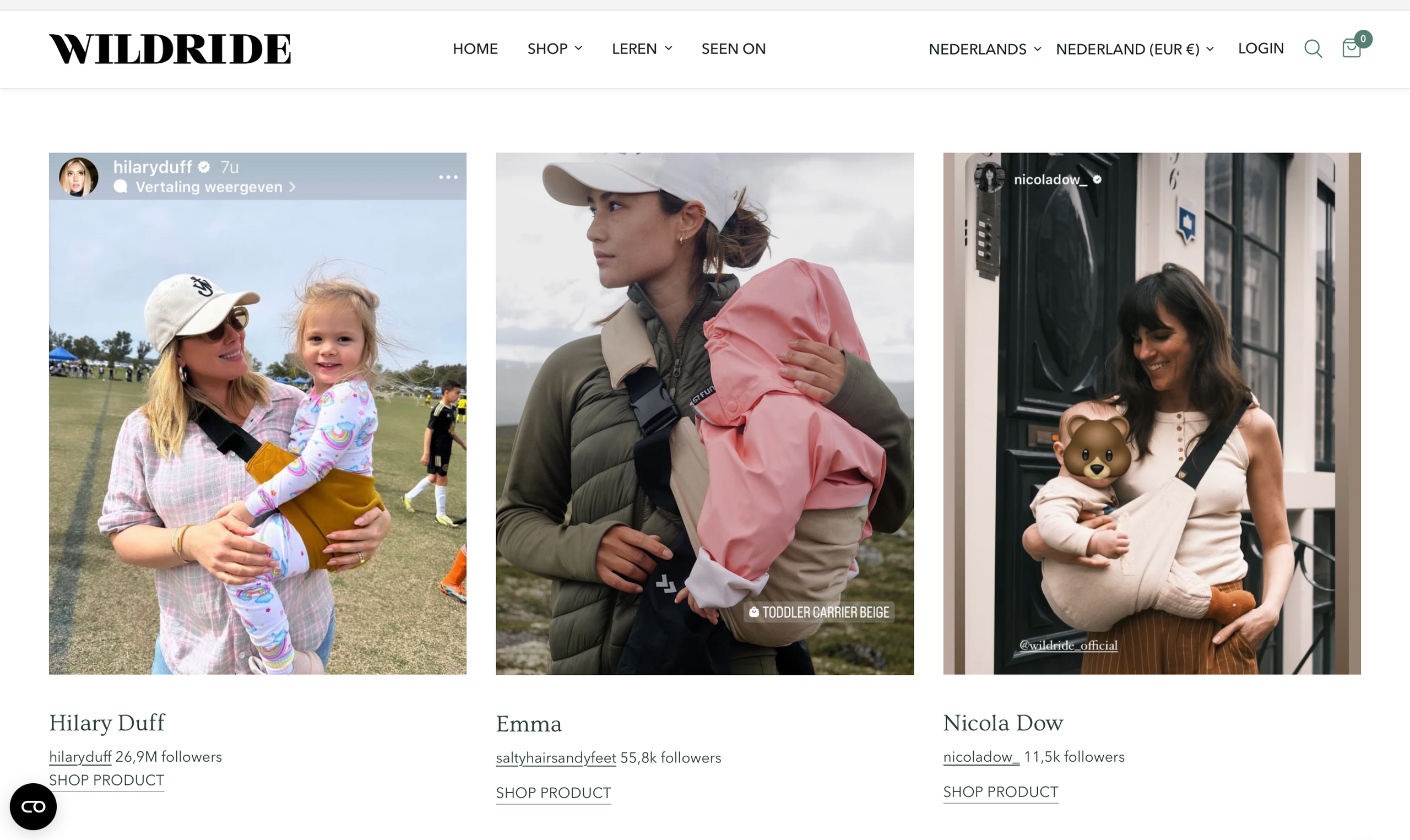Open the search magnifier icon
This screenshot has height=840, width=1410.
1313,48
